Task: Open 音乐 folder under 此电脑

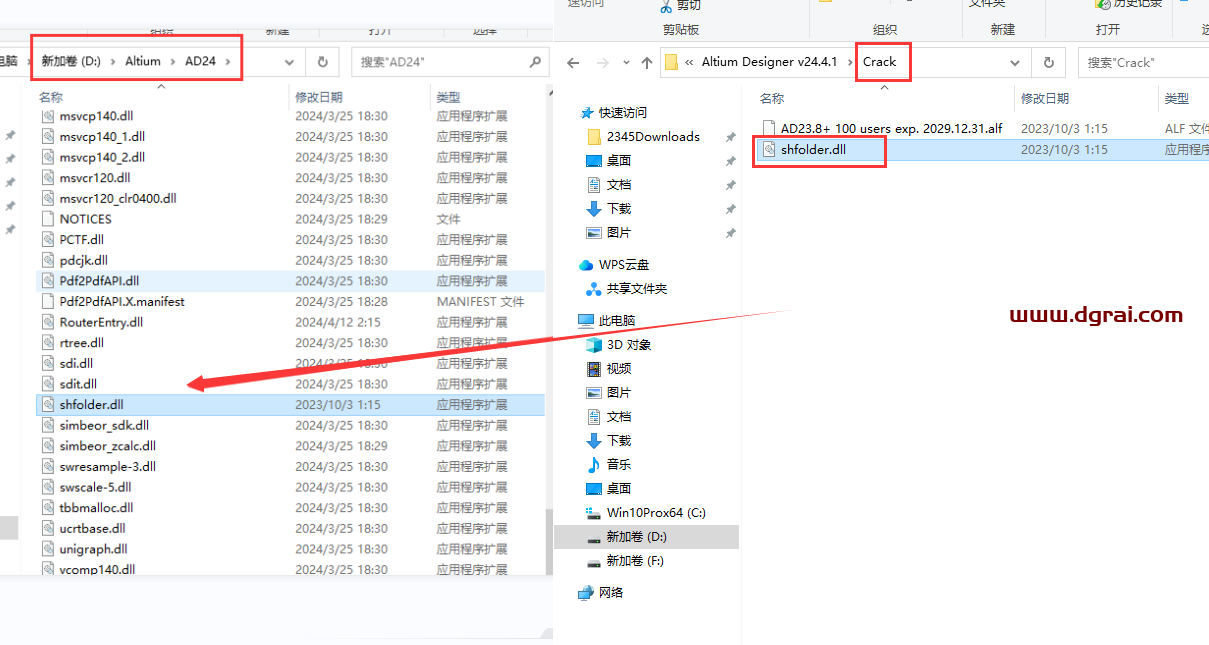Action: tap(619, 464)
